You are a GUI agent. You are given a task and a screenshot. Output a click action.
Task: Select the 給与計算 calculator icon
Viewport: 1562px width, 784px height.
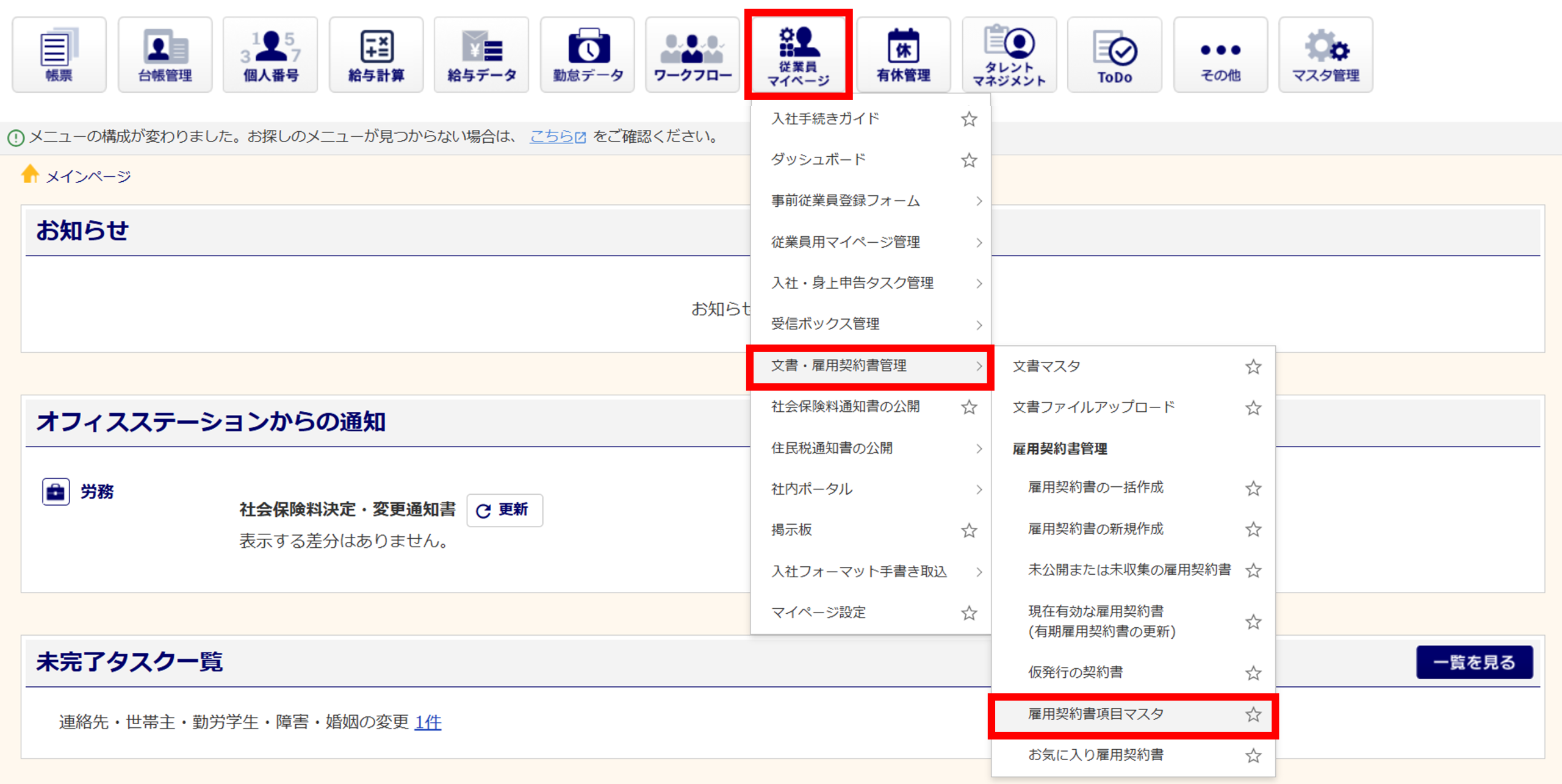376,55
